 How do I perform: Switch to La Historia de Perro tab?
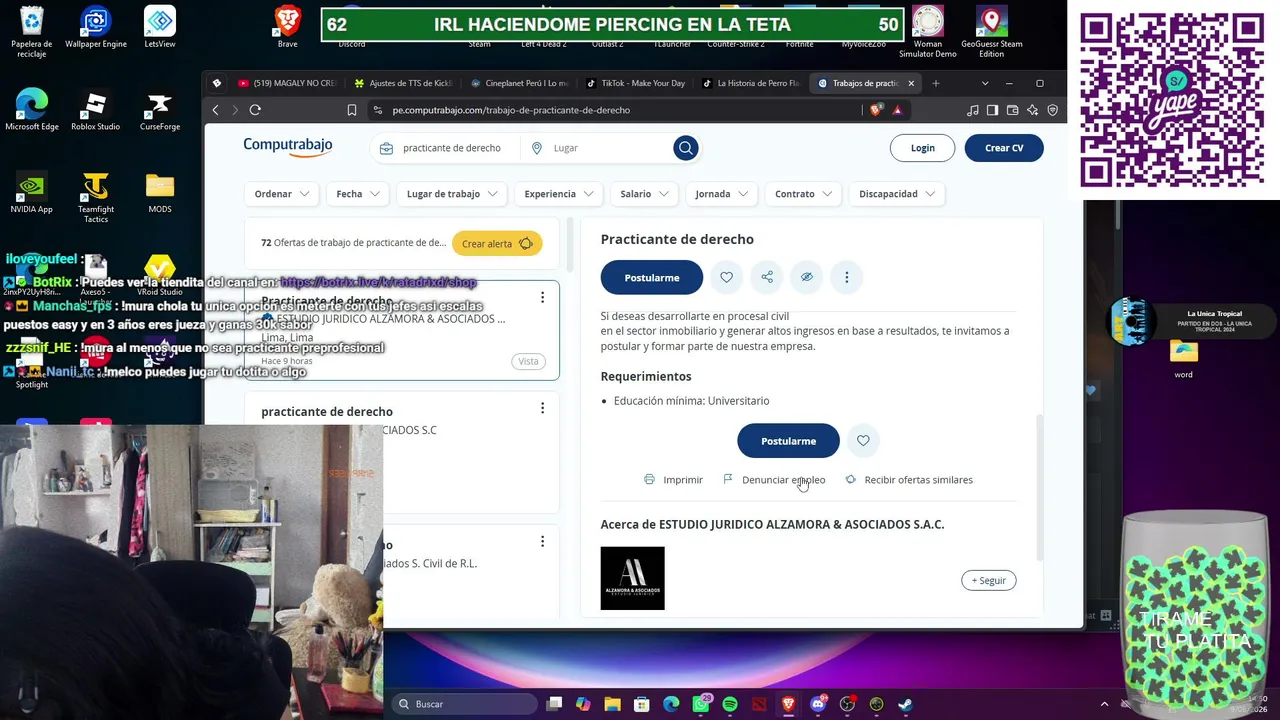751,83
